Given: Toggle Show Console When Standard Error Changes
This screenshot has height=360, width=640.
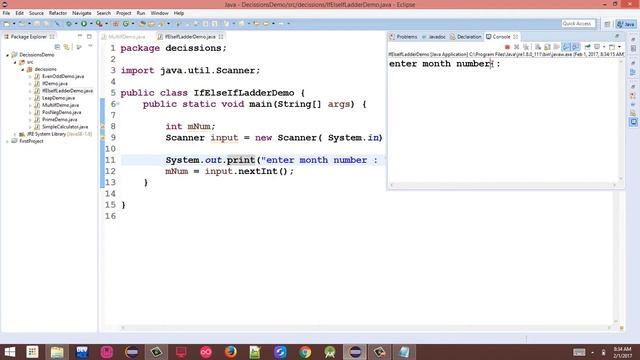Looking at the screenshot, I should (x=576, y=47).
